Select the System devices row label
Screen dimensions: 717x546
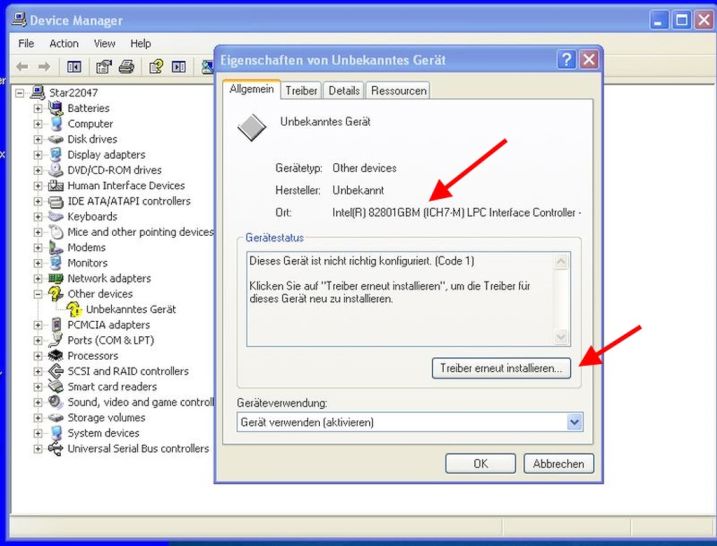(103, 433)
